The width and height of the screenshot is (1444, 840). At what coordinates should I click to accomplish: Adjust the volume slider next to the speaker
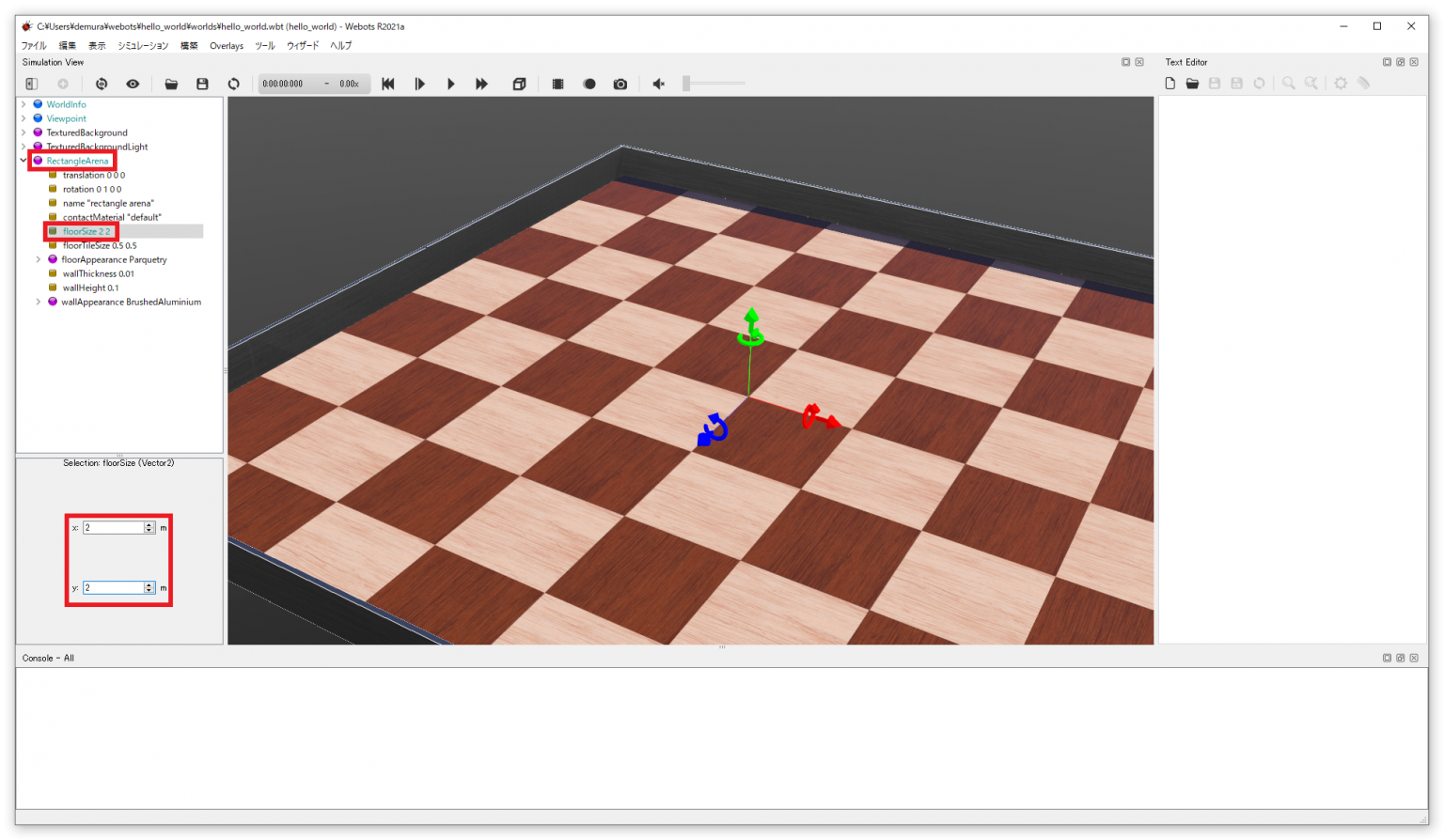click(x=714, y=84)
